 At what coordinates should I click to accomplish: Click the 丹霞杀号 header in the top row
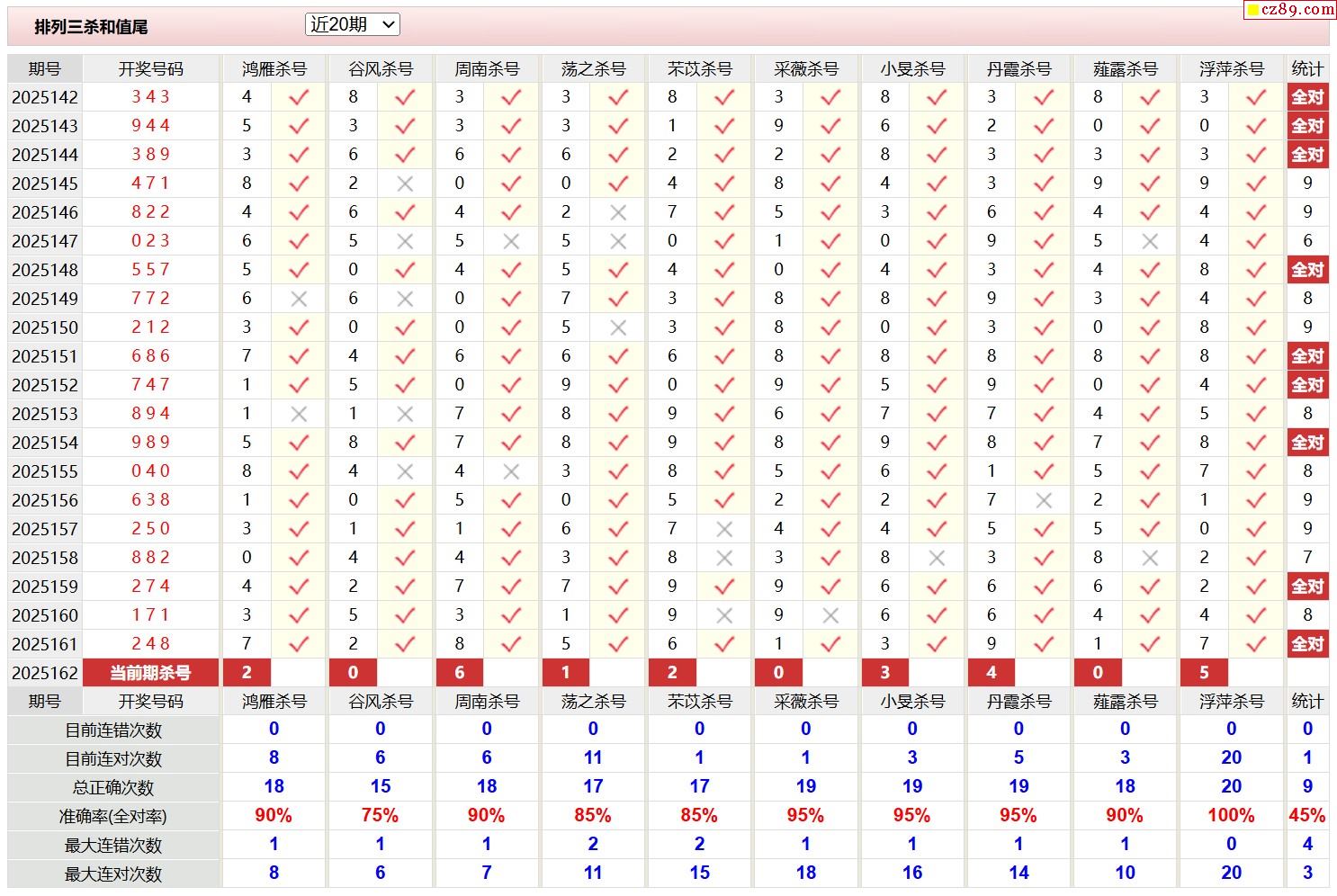pos(1018,69)
